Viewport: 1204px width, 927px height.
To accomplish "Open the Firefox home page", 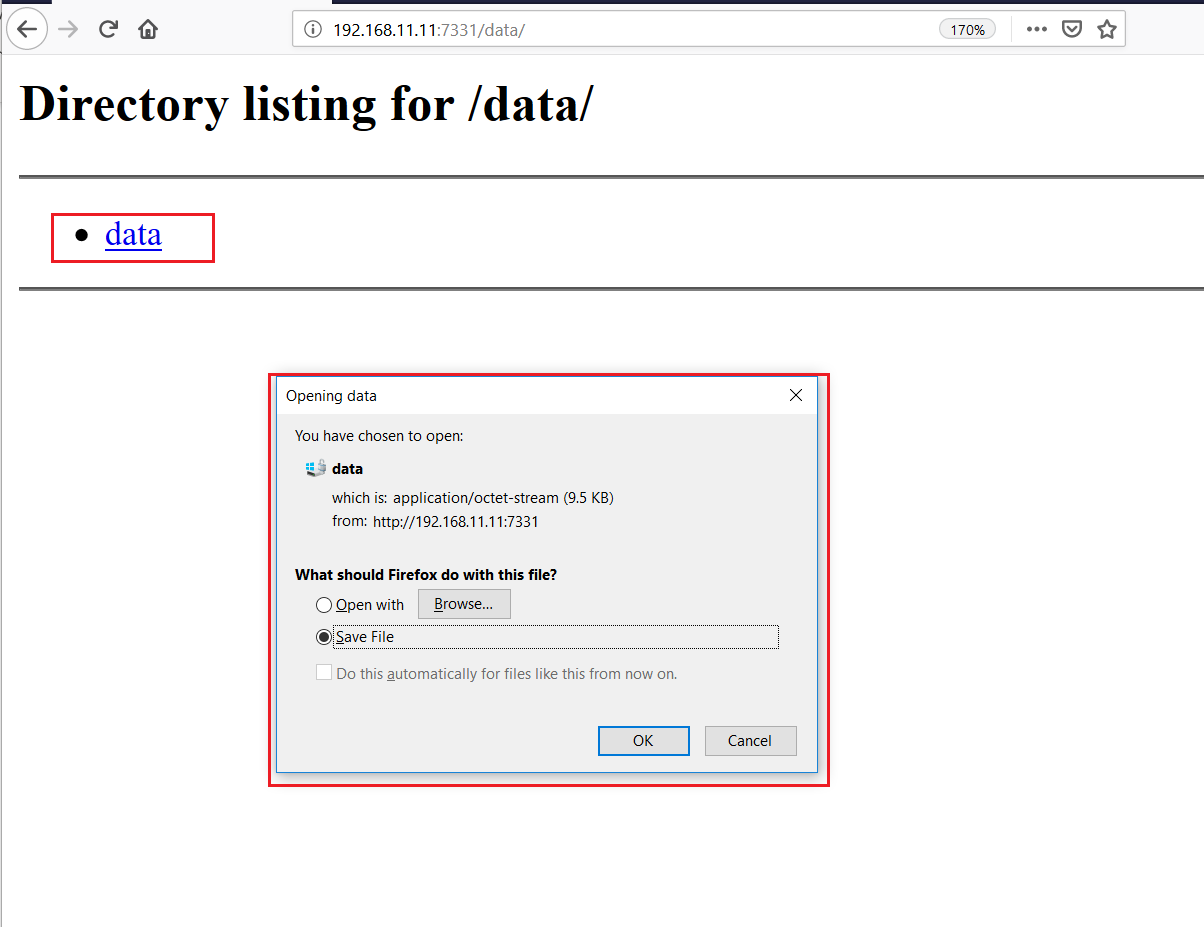I will click(x=148, y=29).
